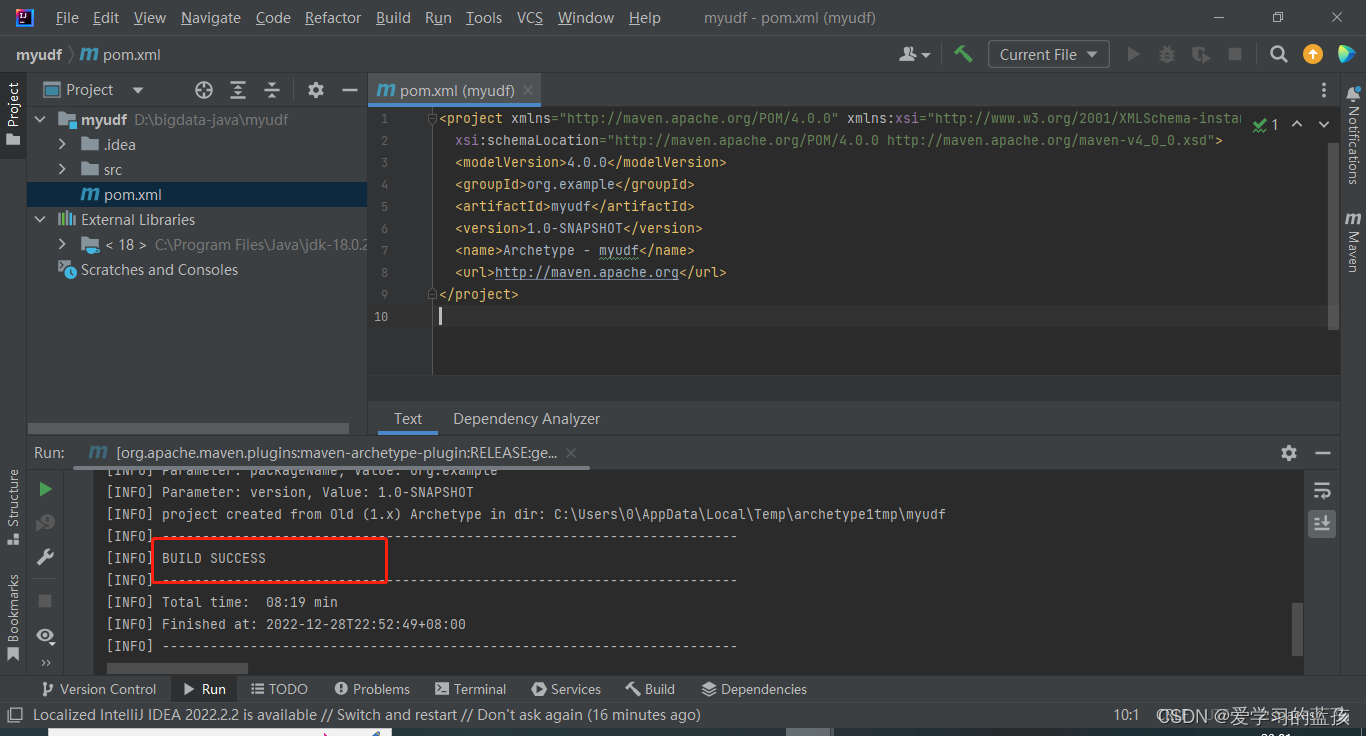Expand the src folder
The height and width of the screenshot is (736, 1366).
(62, 170)
